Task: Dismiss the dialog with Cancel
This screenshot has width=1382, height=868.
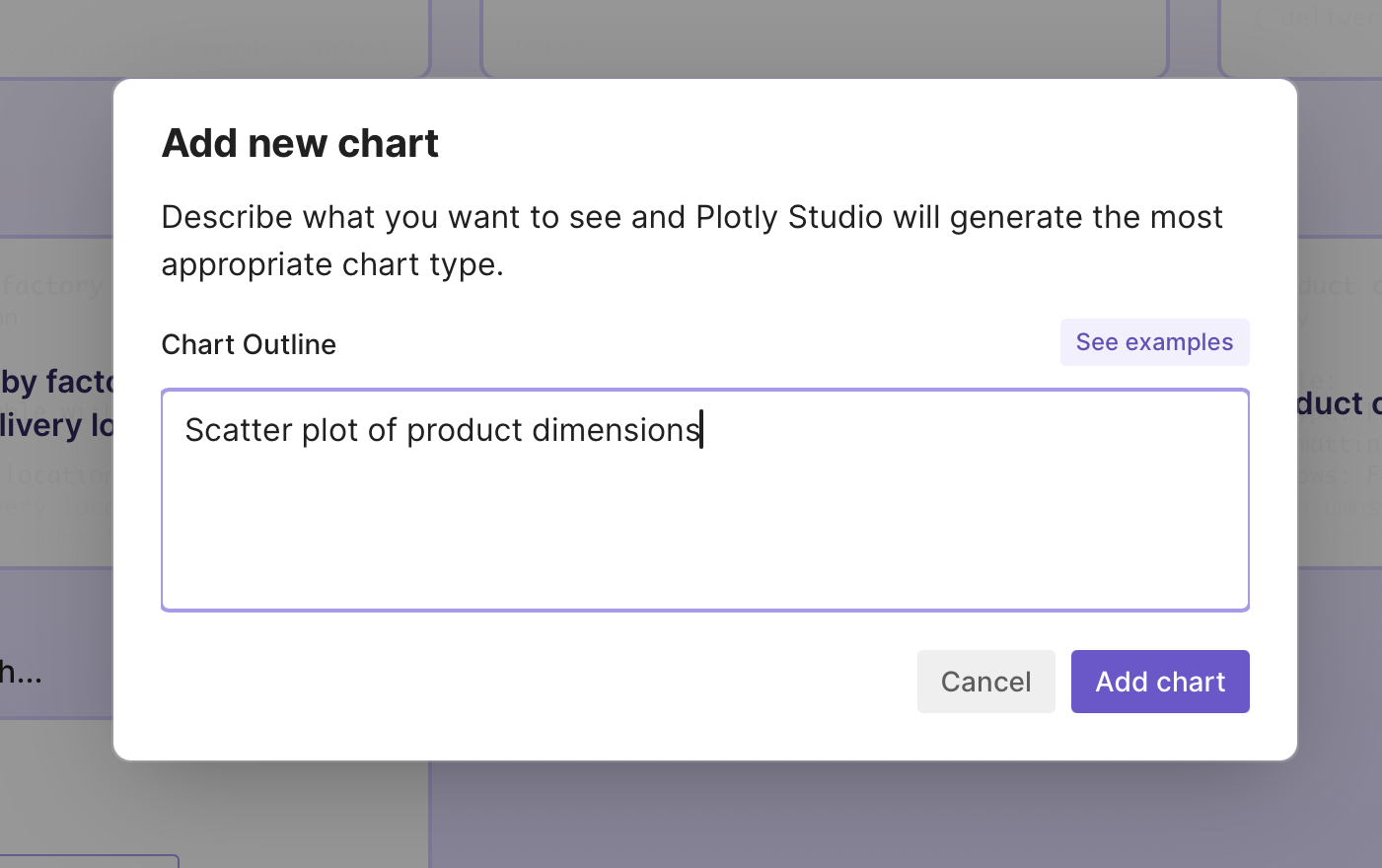Action: (x=985, y=681)
